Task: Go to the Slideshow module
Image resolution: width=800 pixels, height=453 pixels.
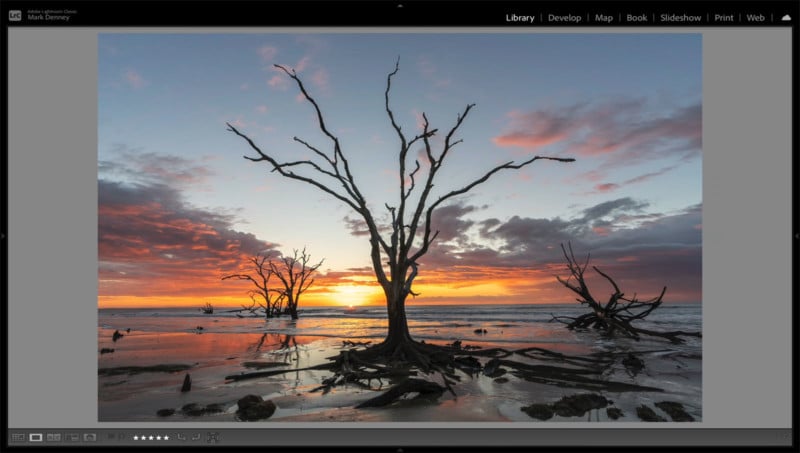Action: tap(680, 18)
